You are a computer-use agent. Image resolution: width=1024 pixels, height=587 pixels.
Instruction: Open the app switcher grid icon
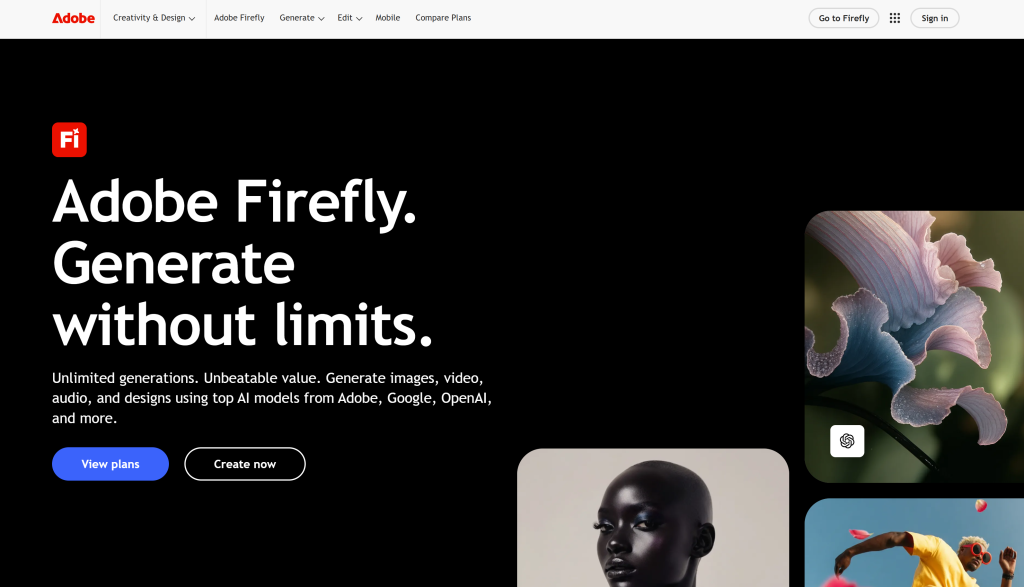[x=895, y=18]
